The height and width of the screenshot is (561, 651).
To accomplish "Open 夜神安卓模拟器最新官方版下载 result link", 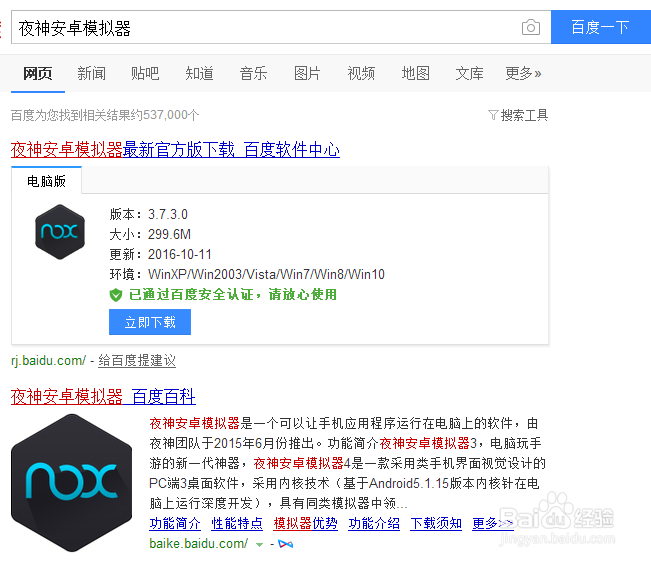I will pos(175,149).
